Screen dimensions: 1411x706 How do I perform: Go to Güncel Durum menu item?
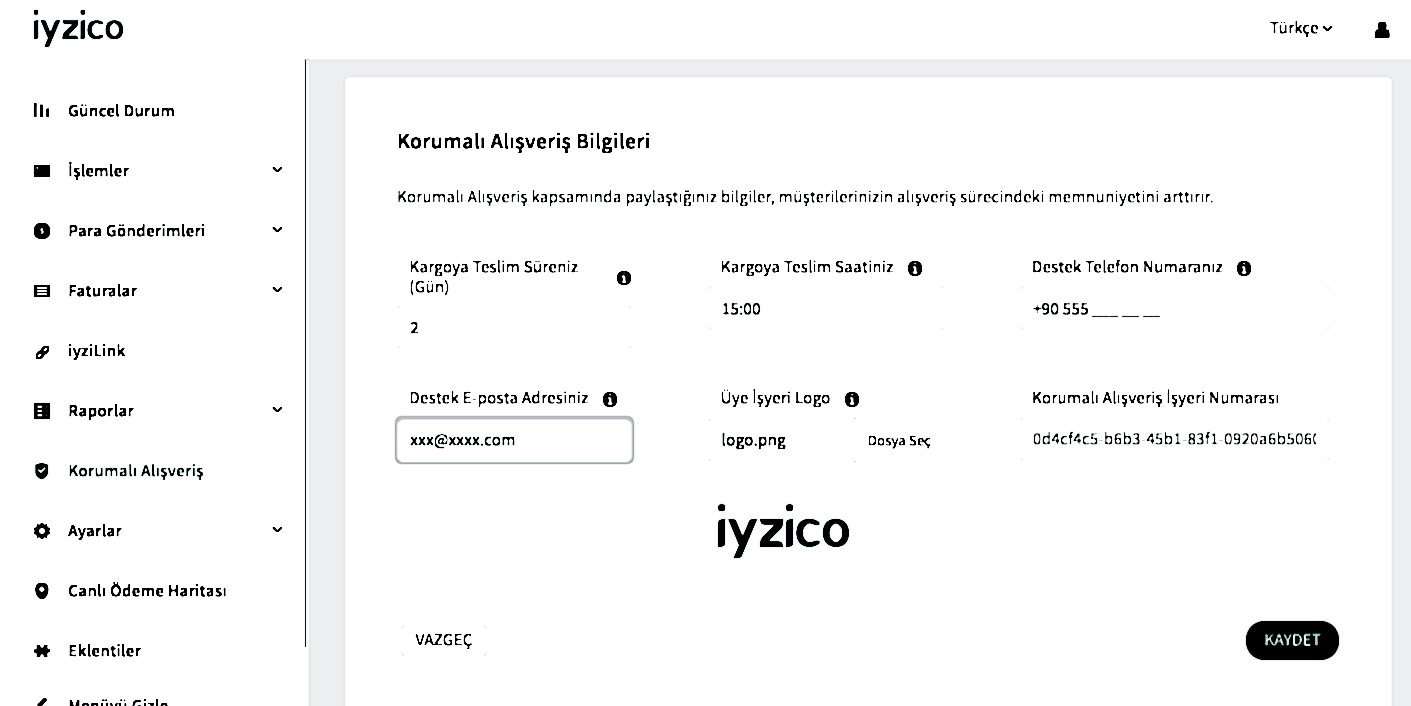coord(121,110)
